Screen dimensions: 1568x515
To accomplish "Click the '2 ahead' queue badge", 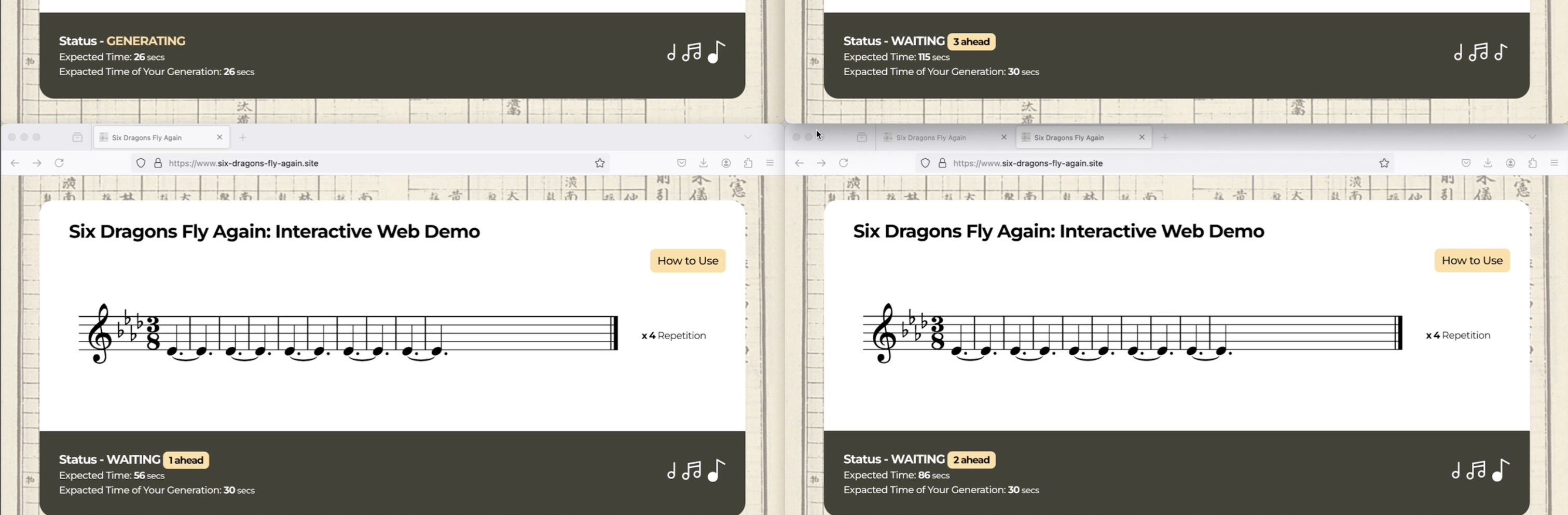I will (x=971, y=460).
